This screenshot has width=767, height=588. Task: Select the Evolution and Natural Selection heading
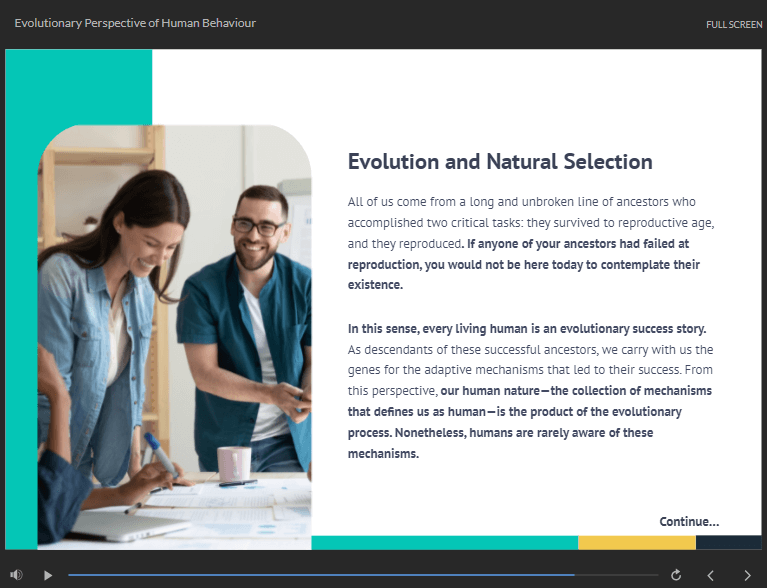[500, 161]
